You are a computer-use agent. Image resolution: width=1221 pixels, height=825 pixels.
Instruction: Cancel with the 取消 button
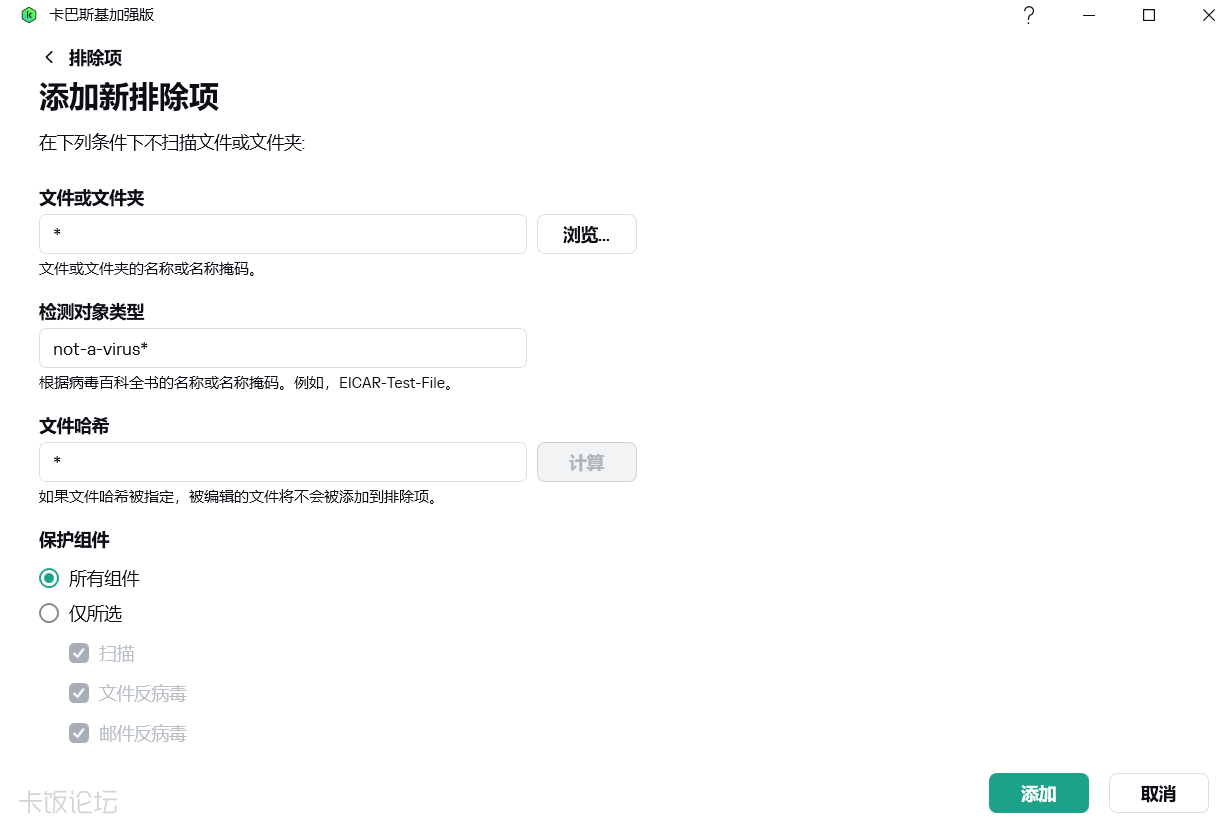[1159, 793]
